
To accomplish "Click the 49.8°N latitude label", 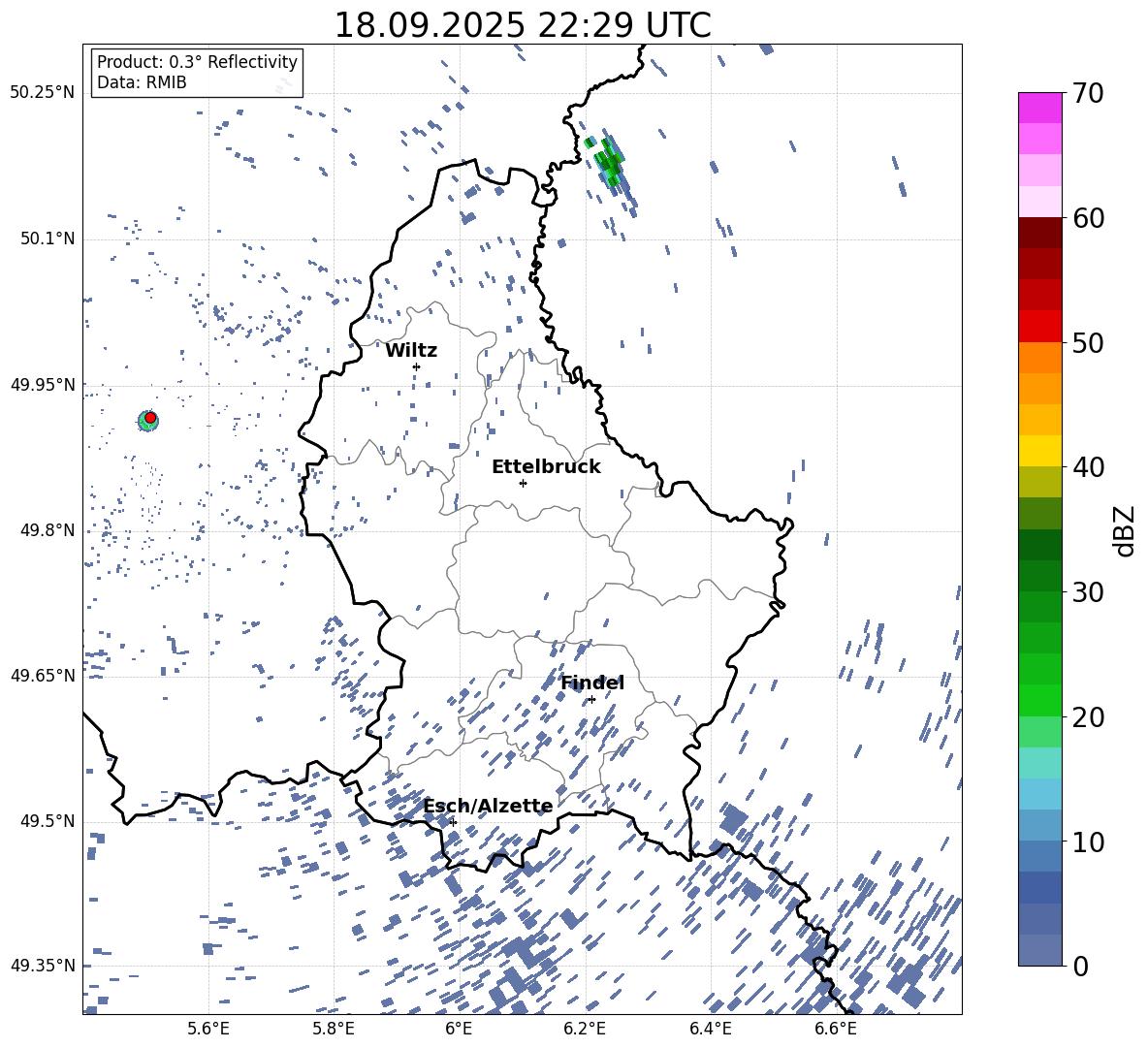I will (x=47, y=530).
